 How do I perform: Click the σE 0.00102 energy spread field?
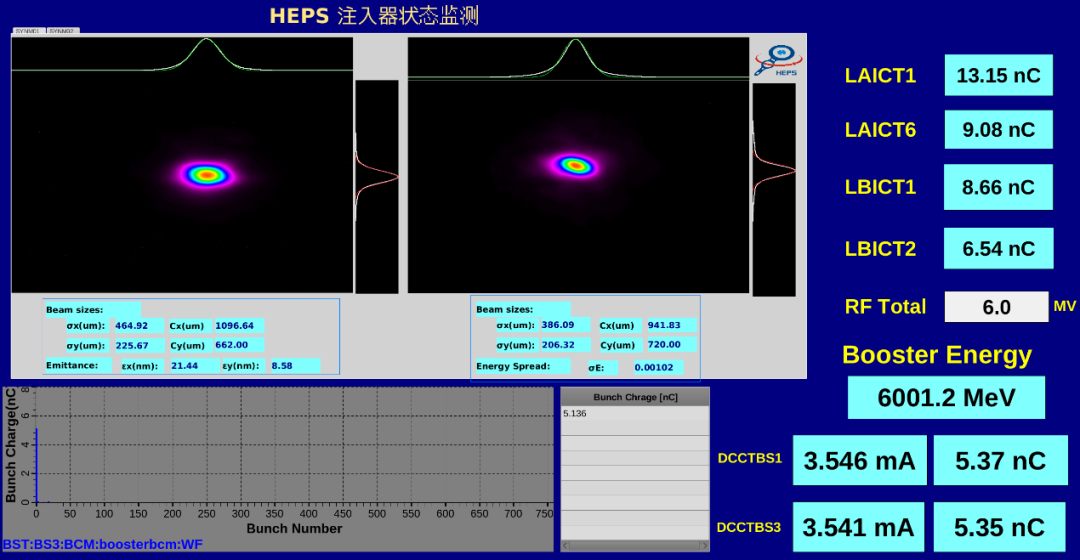tap(658, 367)
